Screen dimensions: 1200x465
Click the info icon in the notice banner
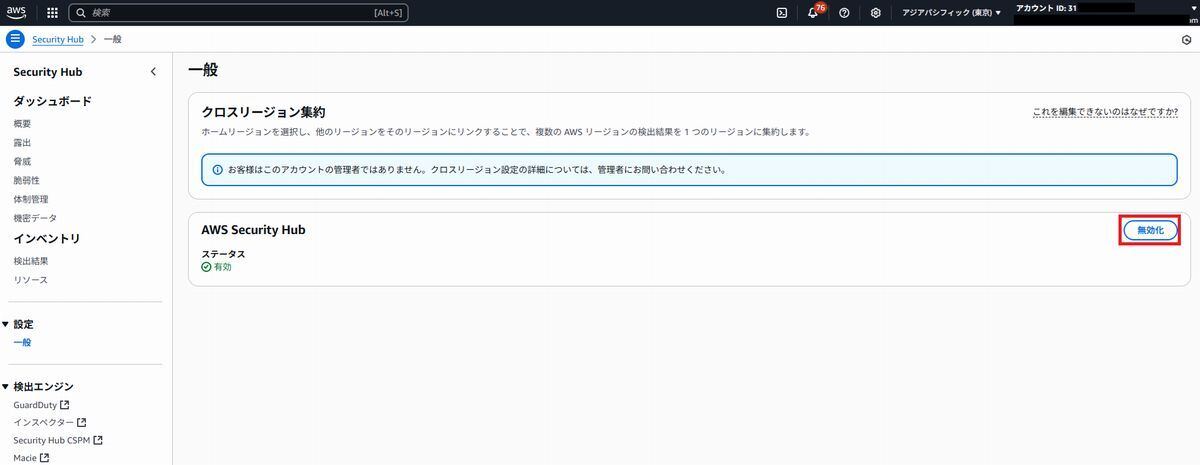point(217,169)
